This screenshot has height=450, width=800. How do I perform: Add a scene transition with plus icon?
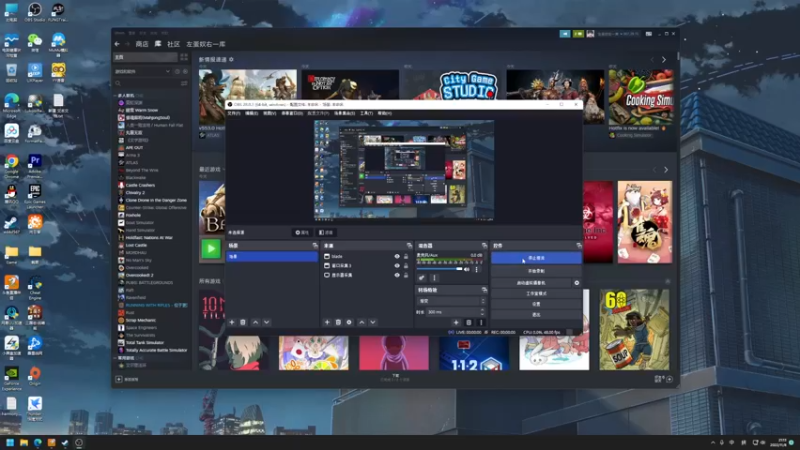click(456, 322)
